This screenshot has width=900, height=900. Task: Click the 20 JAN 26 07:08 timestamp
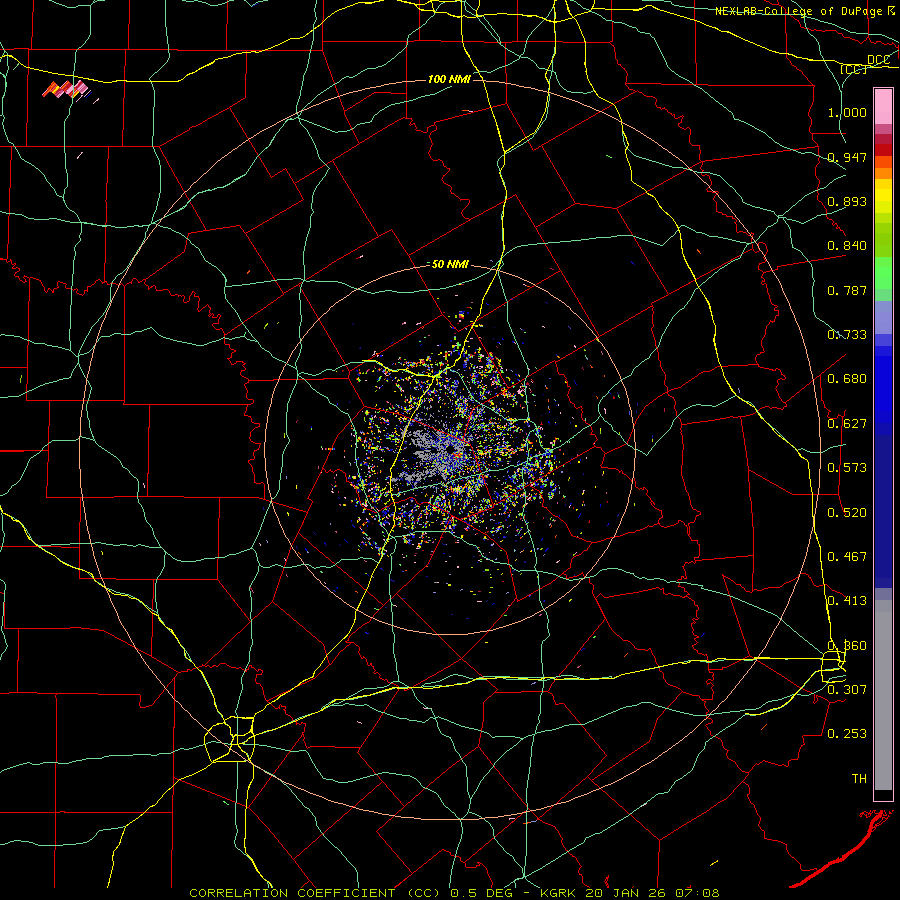[x=653, y=893]
